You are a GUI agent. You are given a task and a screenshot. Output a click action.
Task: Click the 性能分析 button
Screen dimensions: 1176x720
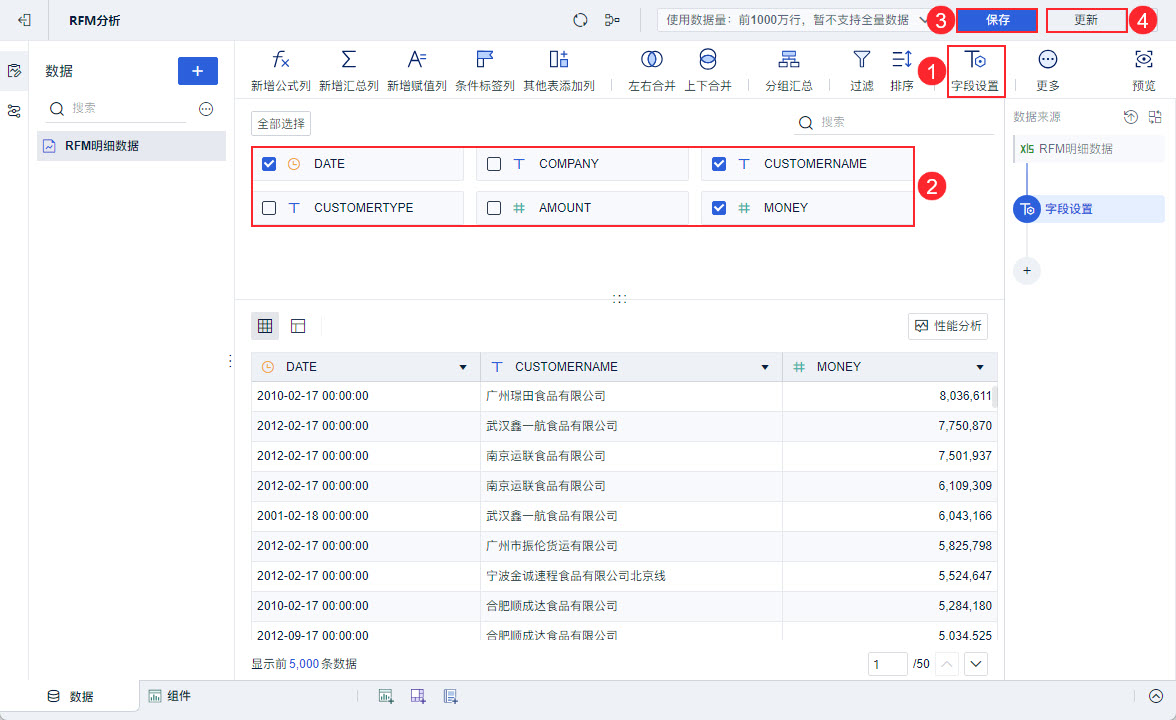click(x=948, y=326)
